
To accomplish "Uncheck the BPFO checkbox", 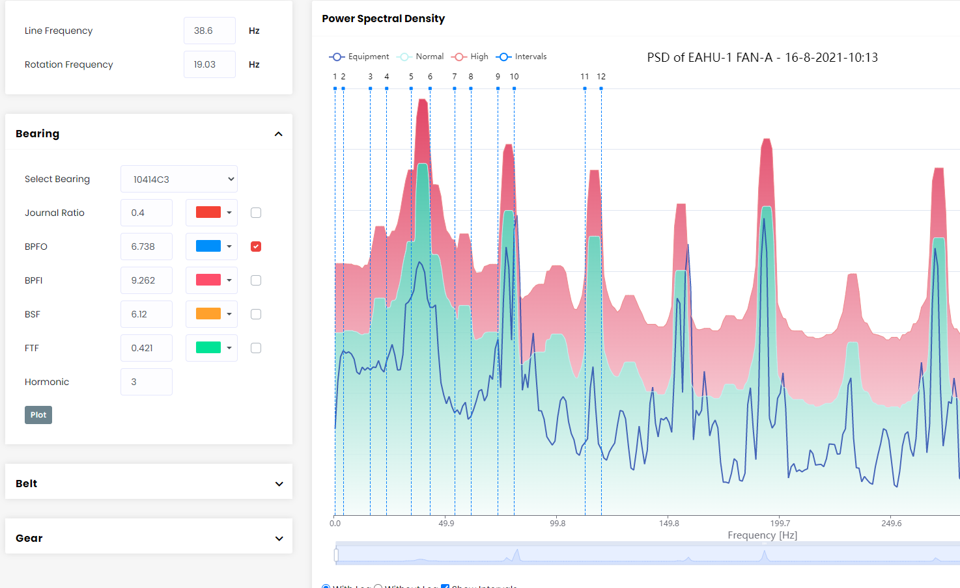I will coord(256,247).
